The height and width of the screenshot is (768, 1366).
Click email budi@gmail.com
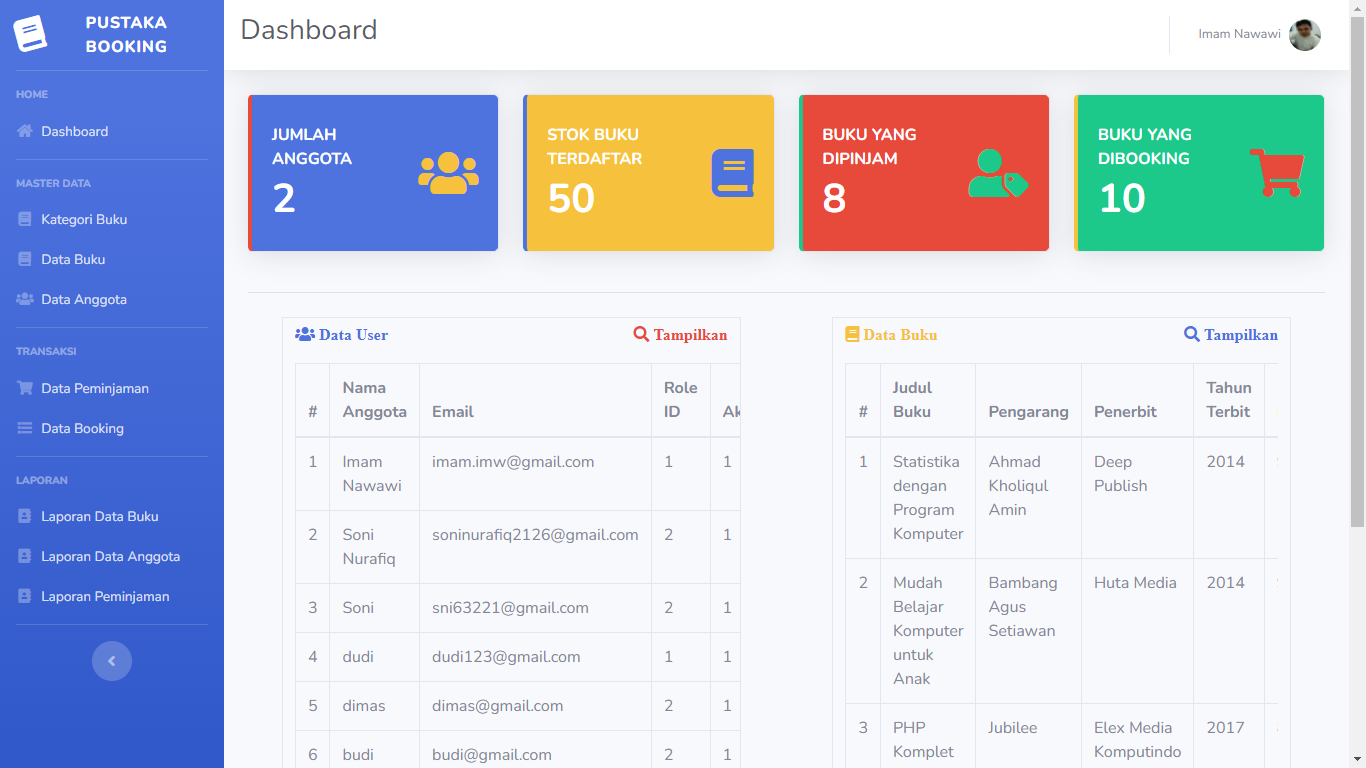[x=492, y=755]
